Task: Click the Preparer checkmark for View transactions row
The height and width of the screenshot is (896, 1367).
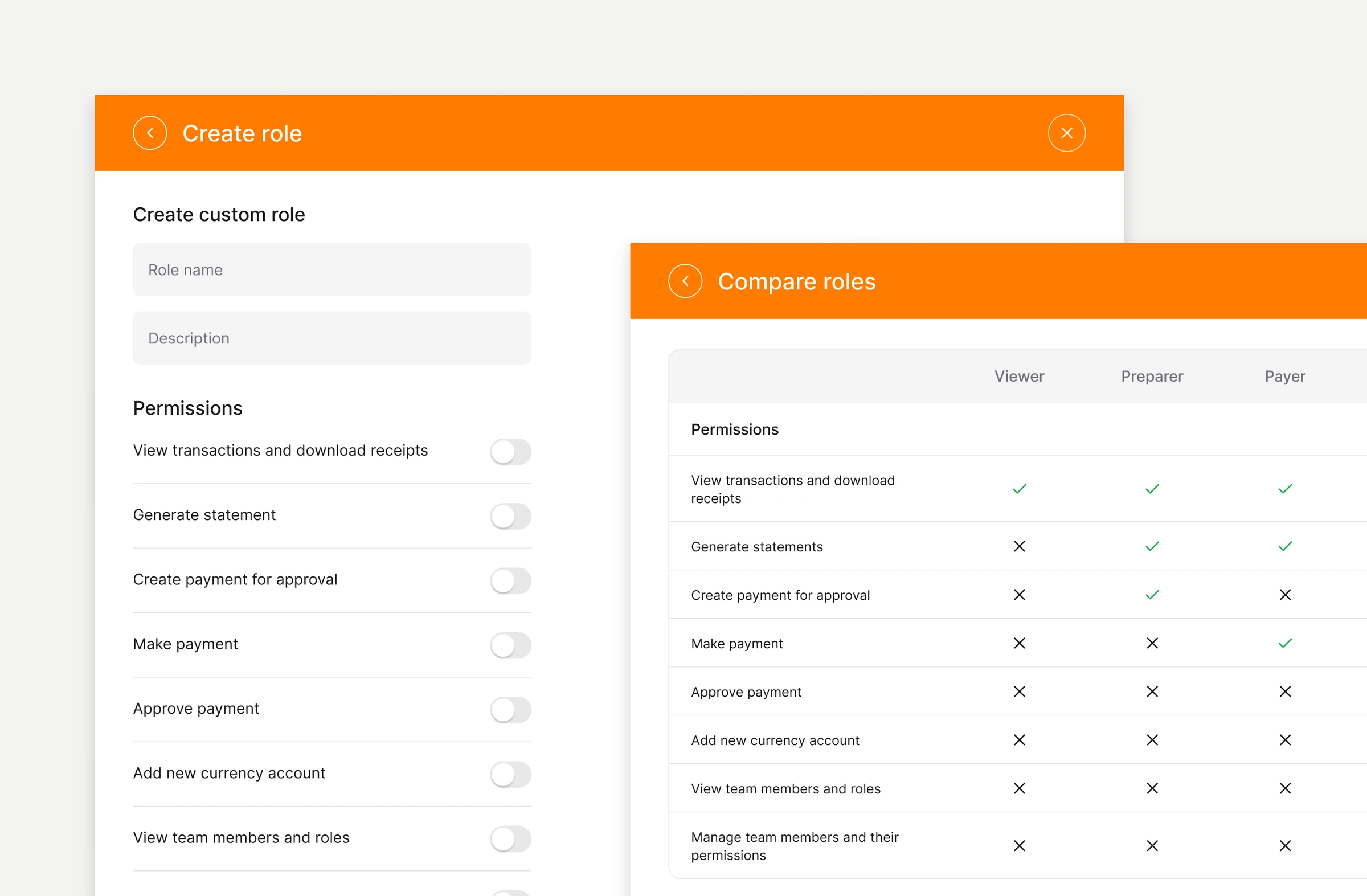Action: point(1152,489)
